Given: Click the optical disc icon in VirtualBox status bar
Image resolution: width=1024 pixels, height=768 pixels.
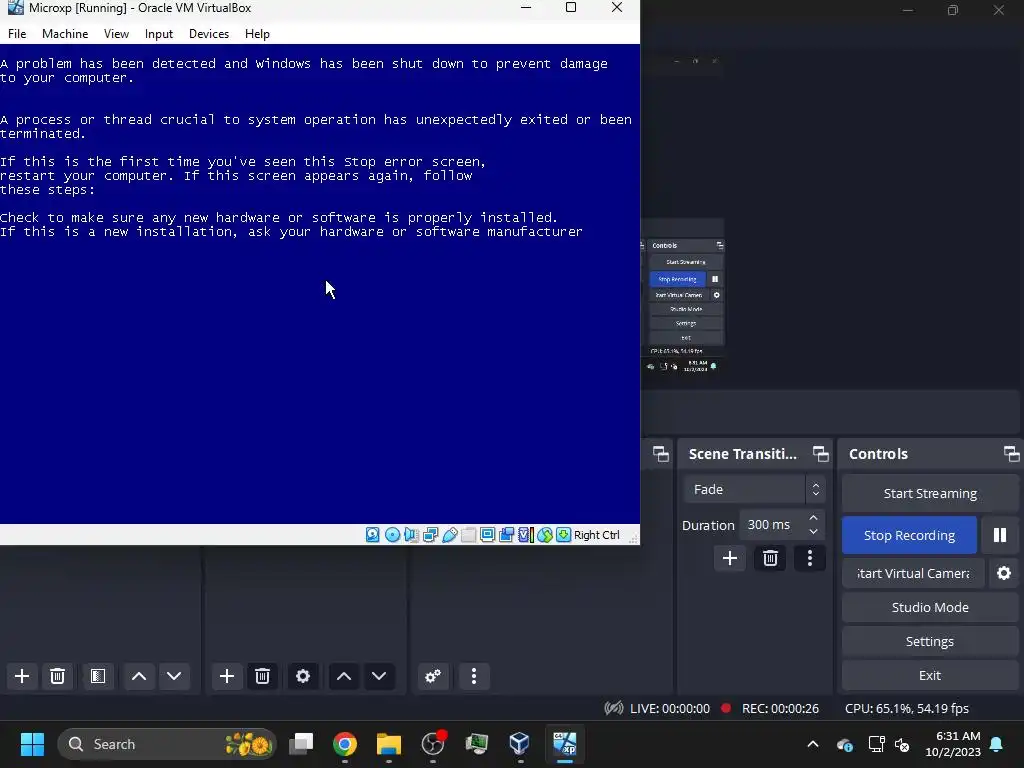Looking at the screenshot, I should tap(392, 535).
